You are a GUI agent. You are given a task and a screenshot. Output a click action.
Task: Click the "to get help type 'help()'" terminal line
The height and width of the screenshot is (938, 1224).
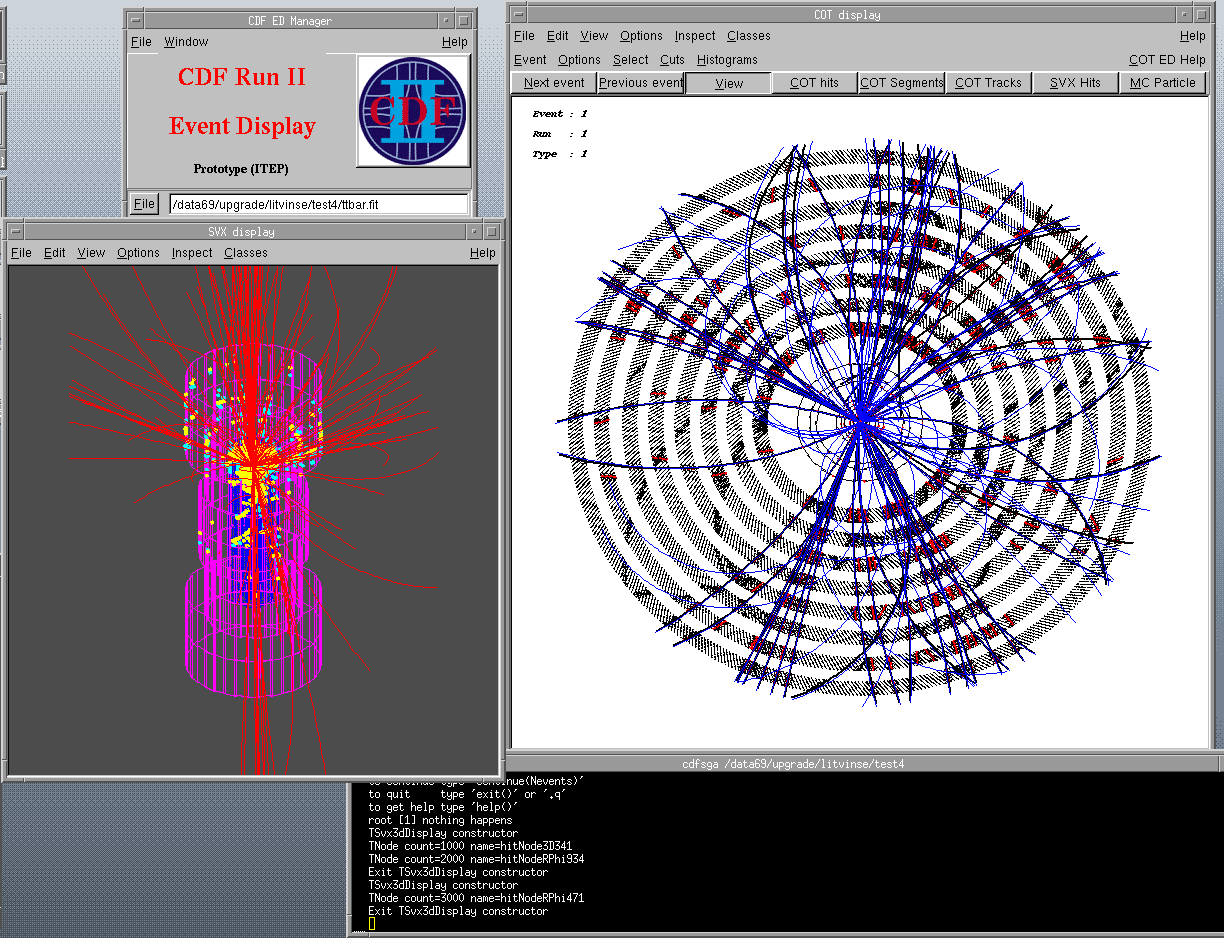pyautogui.click(x=442, y=807)
